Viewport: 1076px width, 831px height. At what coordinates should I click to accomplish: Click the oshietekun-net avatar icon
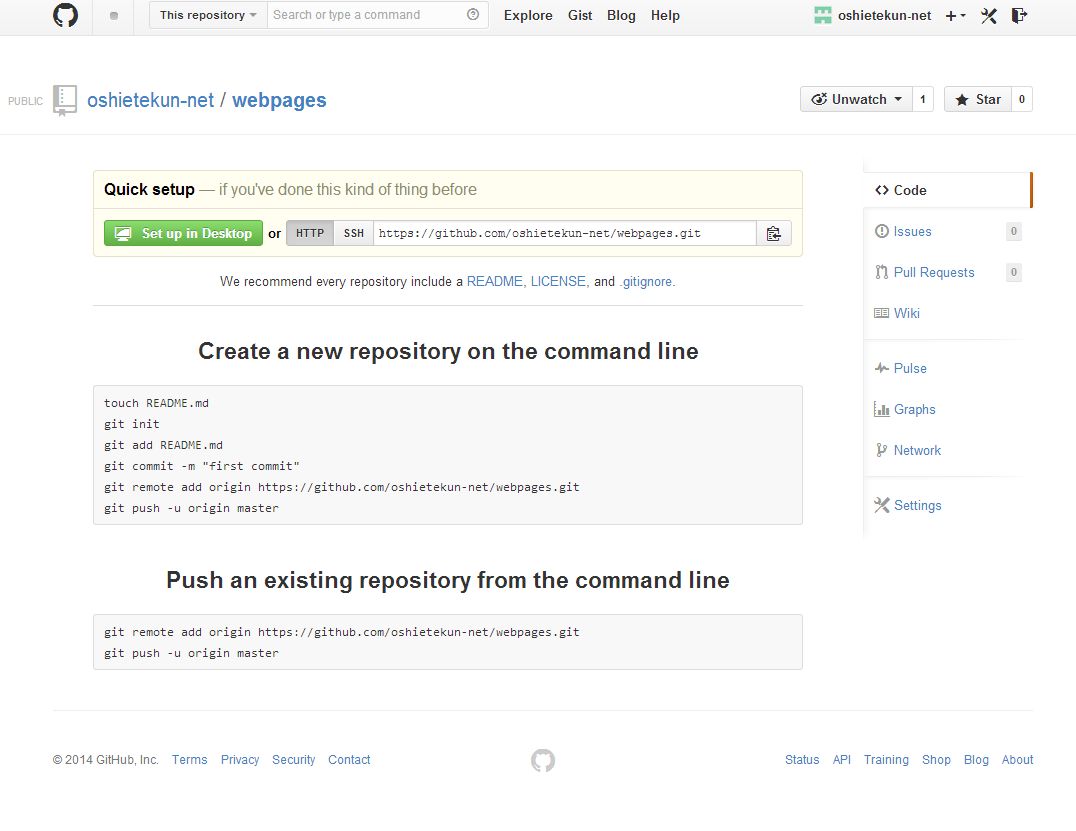click(x=823, y=15)
